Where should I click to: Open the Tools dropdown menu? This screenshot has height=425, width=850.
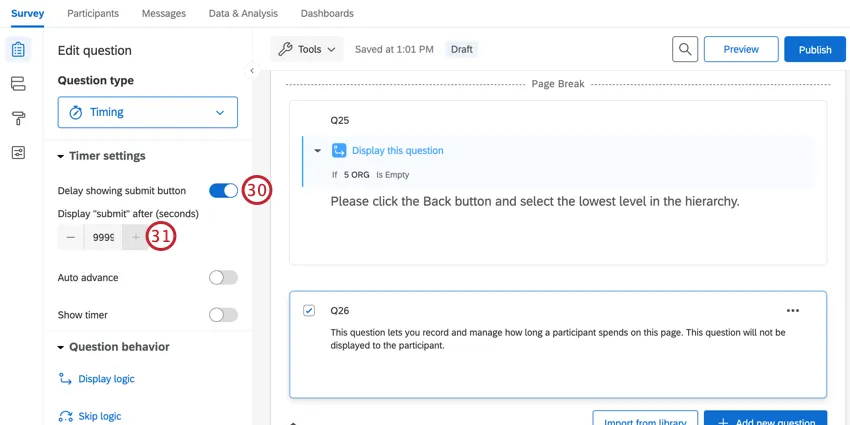307,49
